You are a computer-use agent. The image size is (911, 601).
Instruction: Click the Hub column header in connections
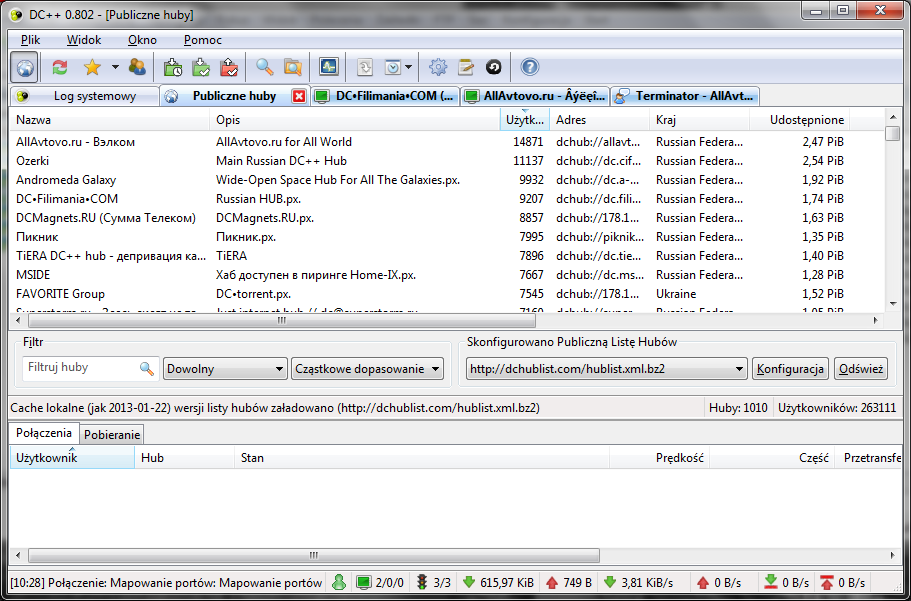click(x=184, y=458)
